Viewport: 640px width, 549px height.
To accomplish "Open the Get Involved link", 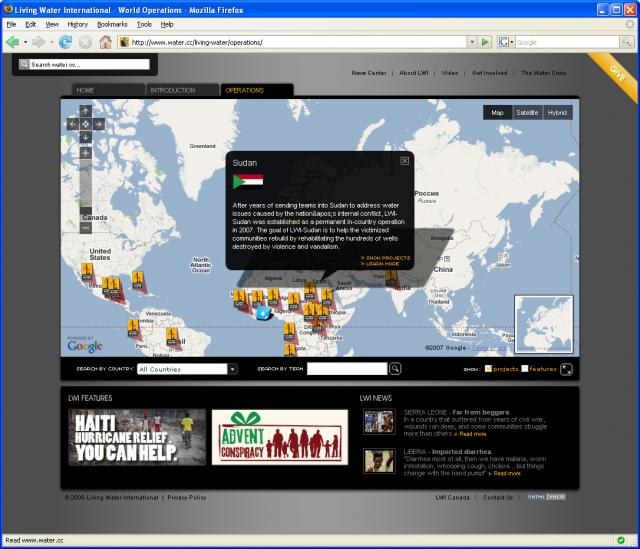I will pos(489,73).
